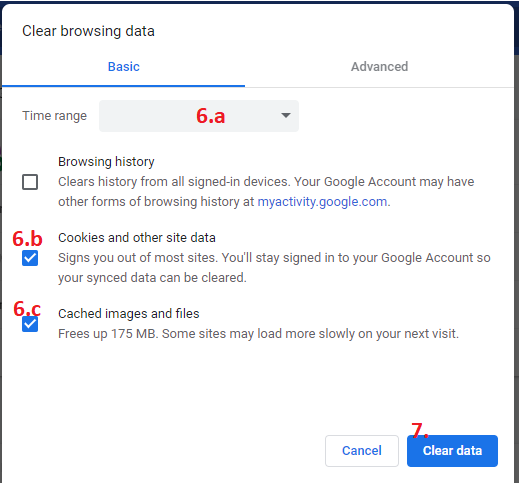Click the 'Clears history from all signed-in devices' text
The image size is (520, 487).
click(266, 192)
